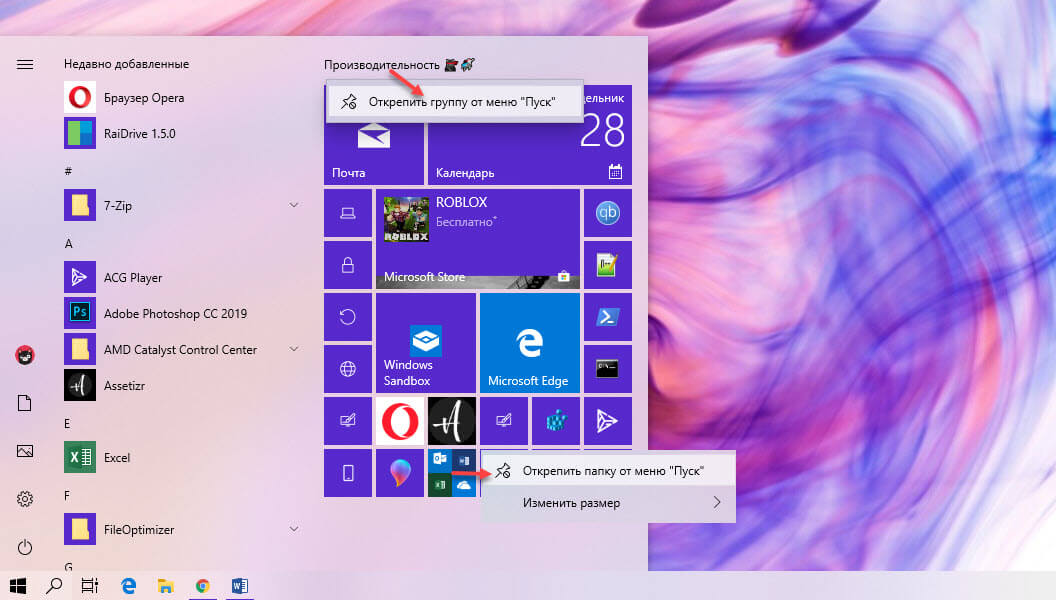Click the user account avatar
1056x600 pixels.
pyautogui.click(x=25, y=355)
